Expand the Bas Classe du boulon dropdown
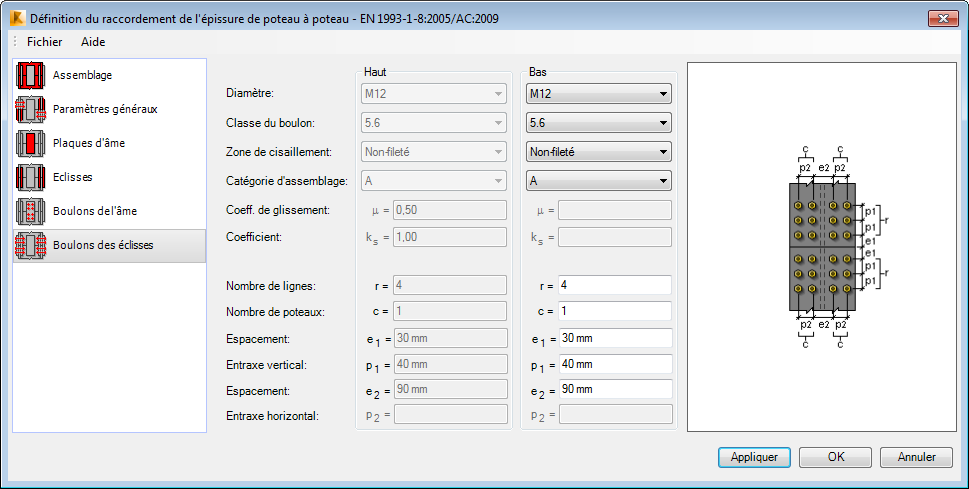This screenshot has width=969, height=489. [598, 124]
